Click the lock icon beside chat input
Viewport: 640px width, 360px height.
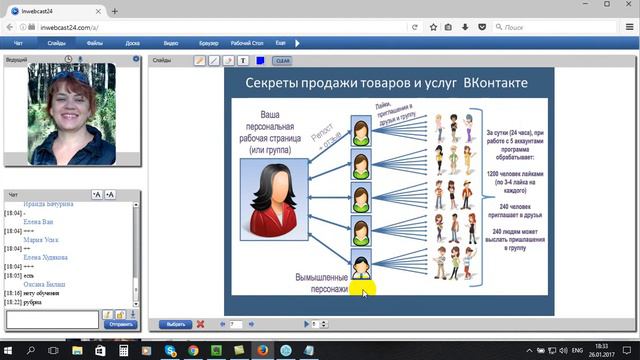(x=120, y=314)
